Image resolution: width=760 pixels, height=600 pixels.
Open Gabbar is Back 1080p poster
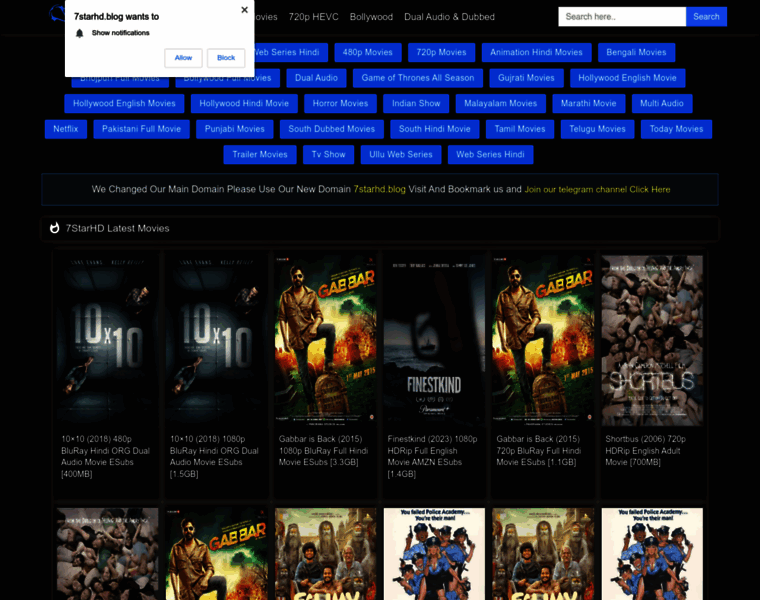[325, 341]
